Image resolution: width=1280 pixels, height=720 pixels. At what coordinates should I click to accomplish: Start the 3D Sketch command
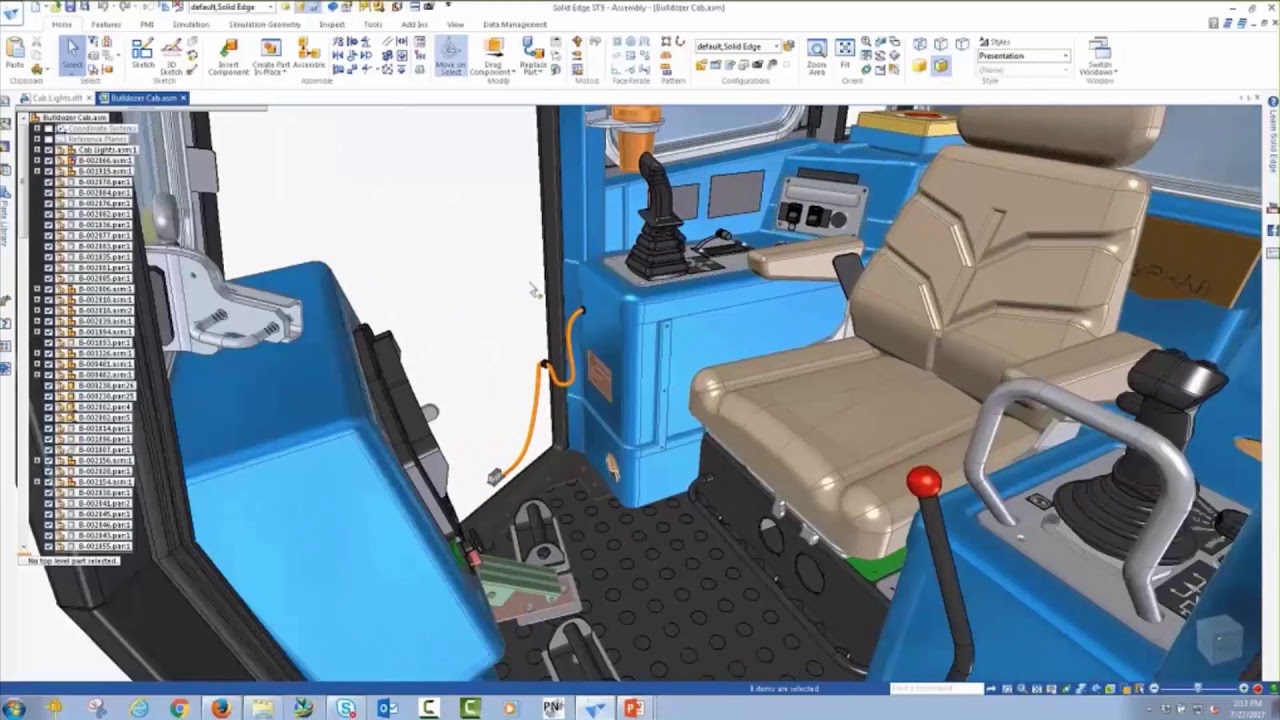point(171,56)
